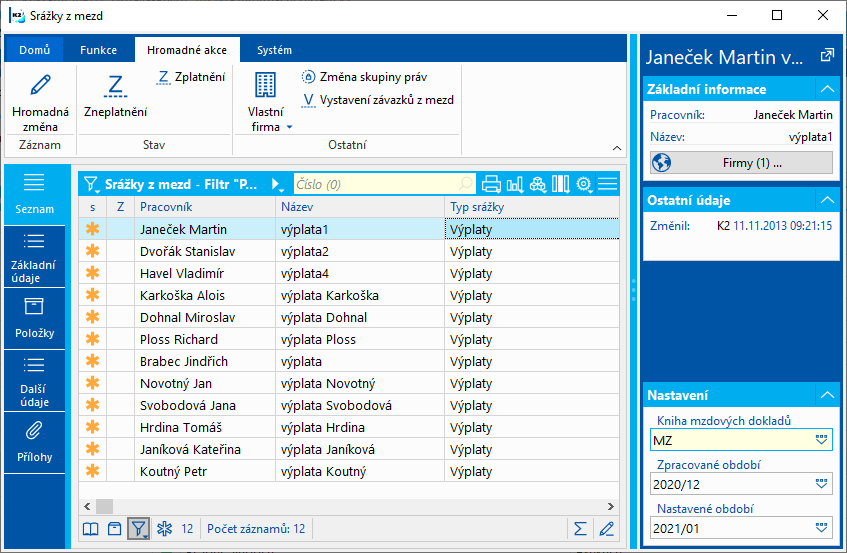Switch to the Funkce ribbon tab
The height and width of the screenshot is (553, 847).
pos(98,50)
